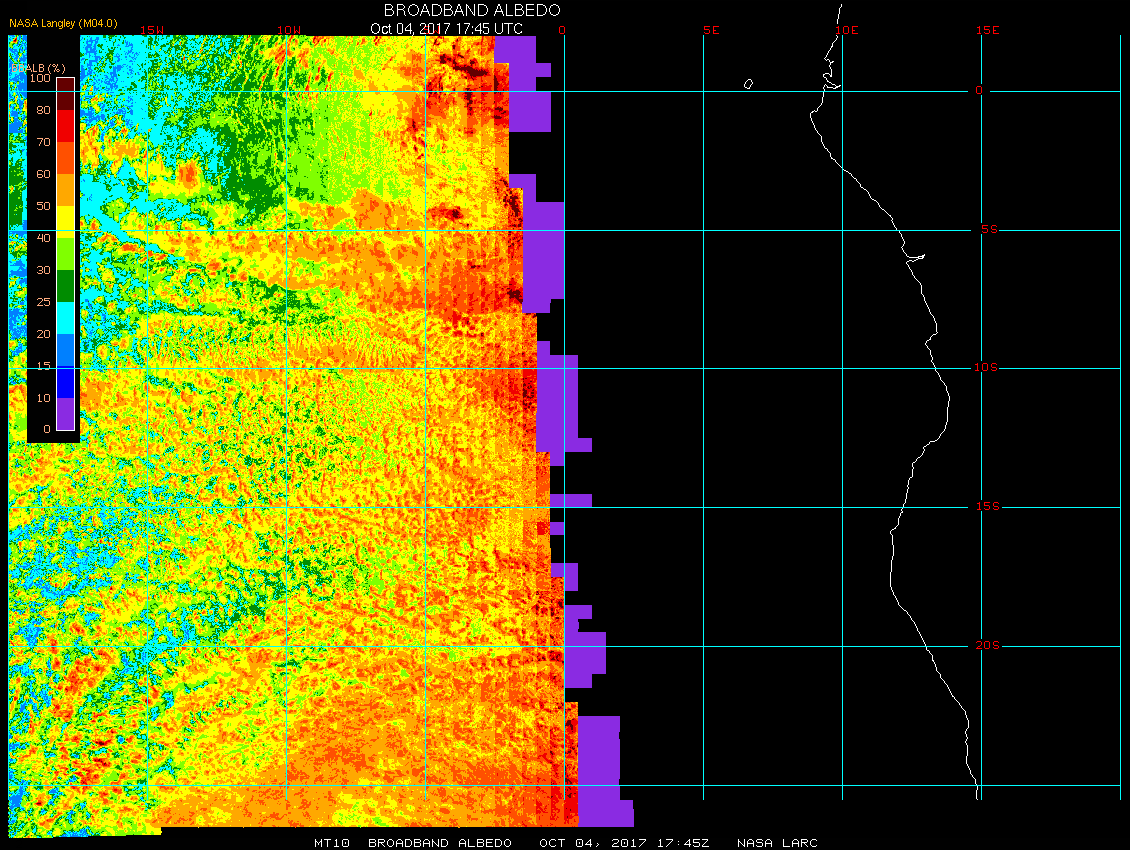Screen dimensions: 1130x850
Task: Click the legend value 50
Action: pyautogui.click(x=43, y=206)
